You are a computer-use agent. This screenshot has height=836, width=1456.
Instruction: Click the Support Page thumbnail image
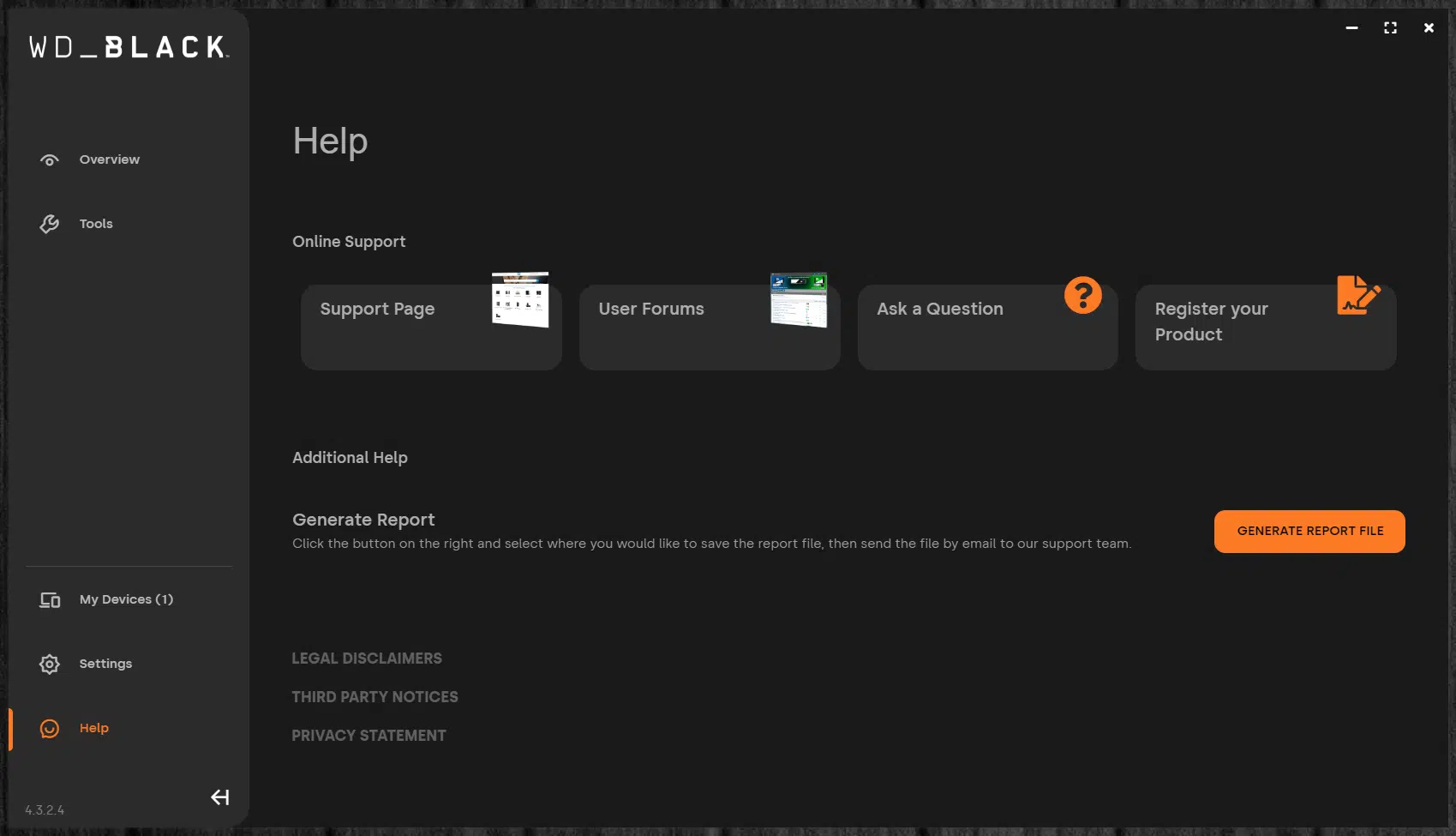pos(520,299)
